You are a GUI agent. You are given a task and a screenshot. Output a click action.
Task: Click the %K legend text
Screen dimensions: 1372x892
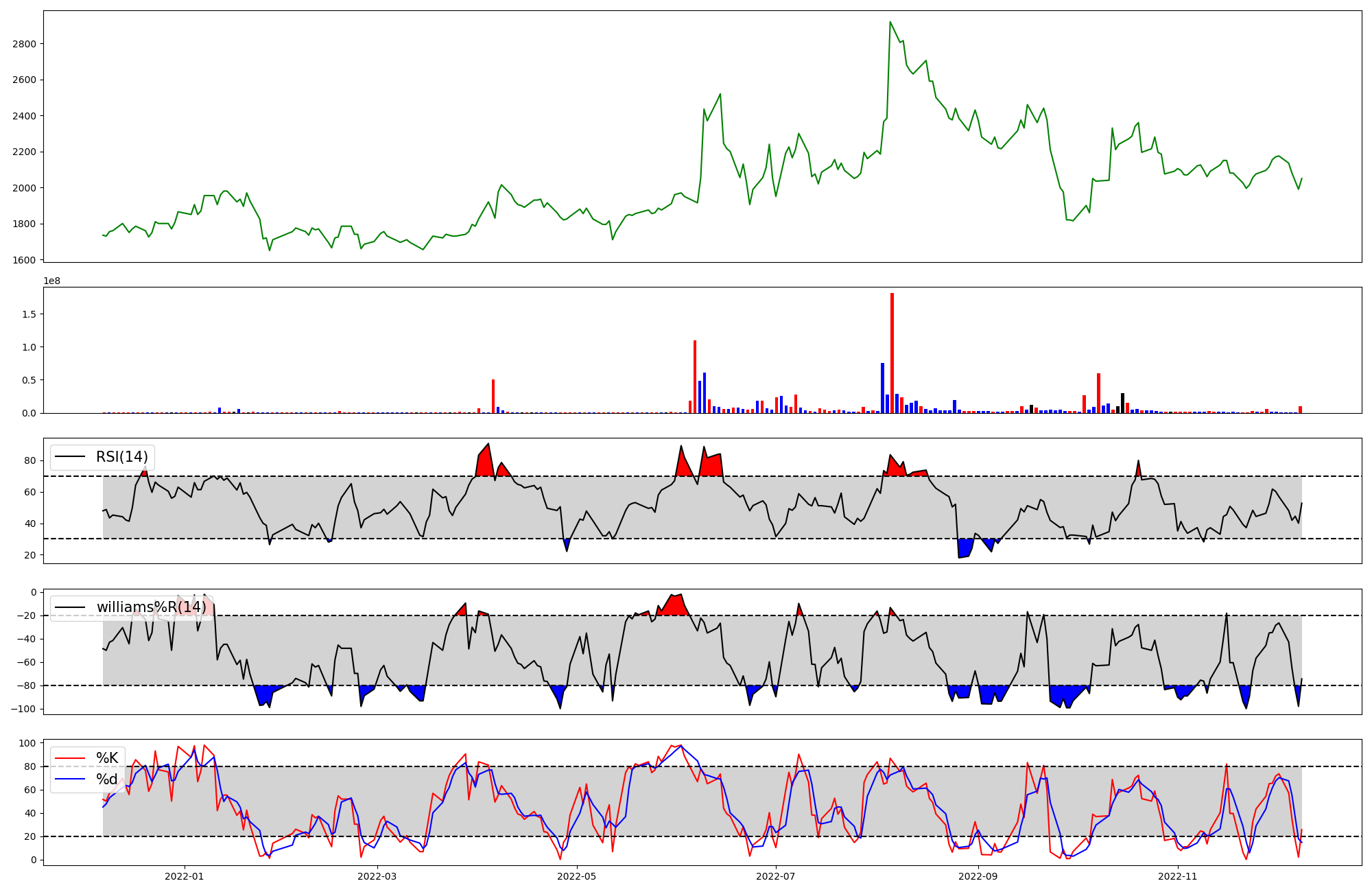(x=107, y=758)
